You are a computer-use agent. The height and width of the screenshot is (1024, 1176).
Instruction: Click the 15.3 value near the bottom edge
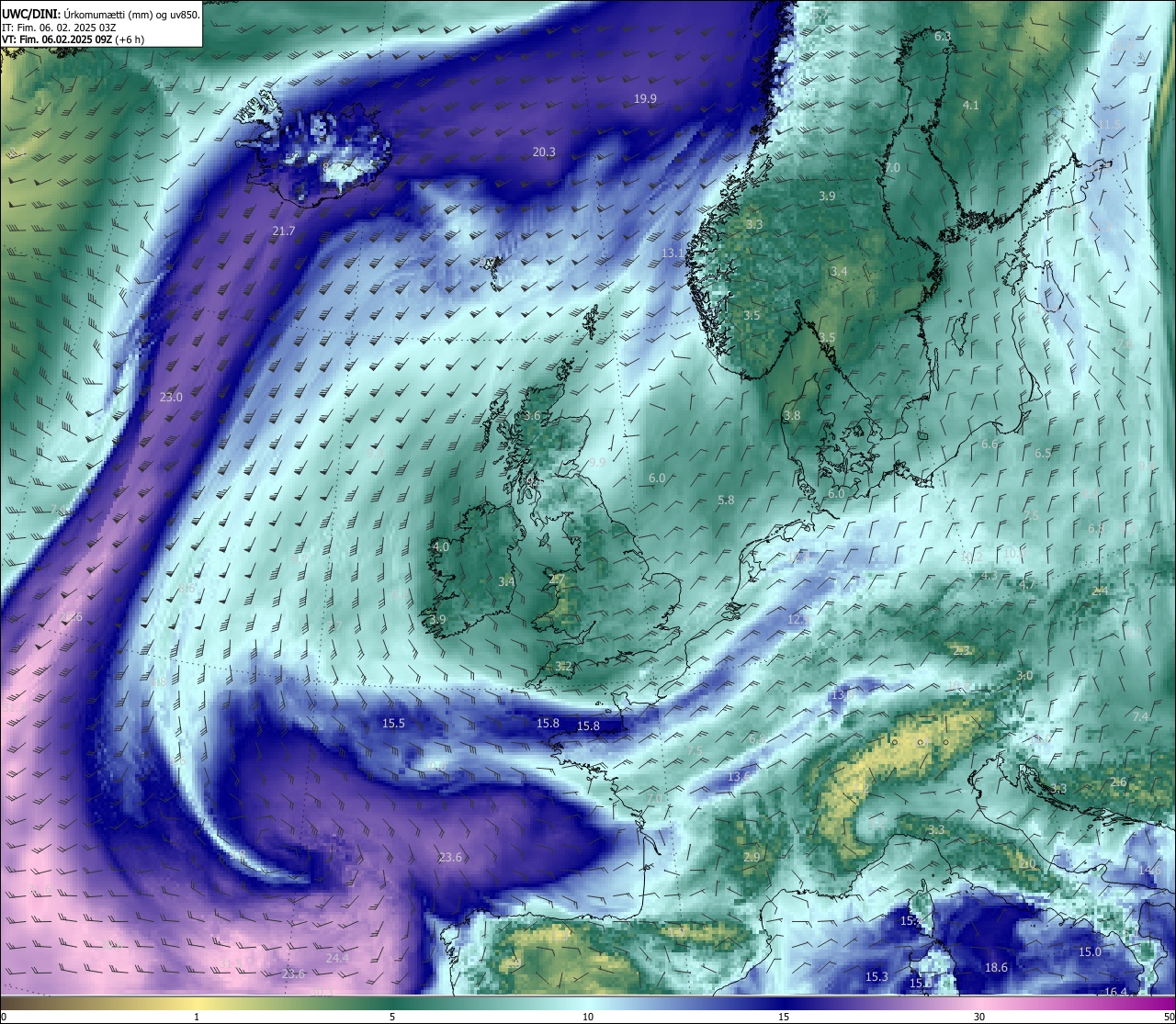[x=876, y=977]
